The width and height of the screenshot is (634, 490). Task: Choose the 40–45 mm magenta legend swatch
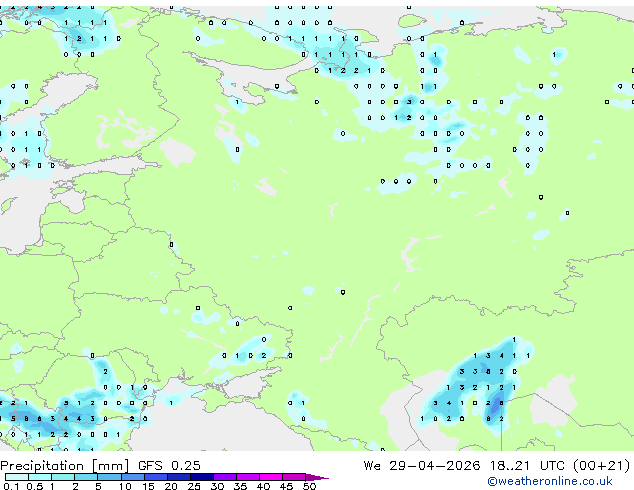271,477
